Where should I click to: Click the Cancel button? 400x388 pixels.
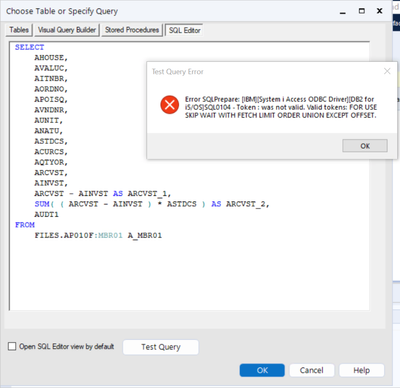click(x=311, y=370)
